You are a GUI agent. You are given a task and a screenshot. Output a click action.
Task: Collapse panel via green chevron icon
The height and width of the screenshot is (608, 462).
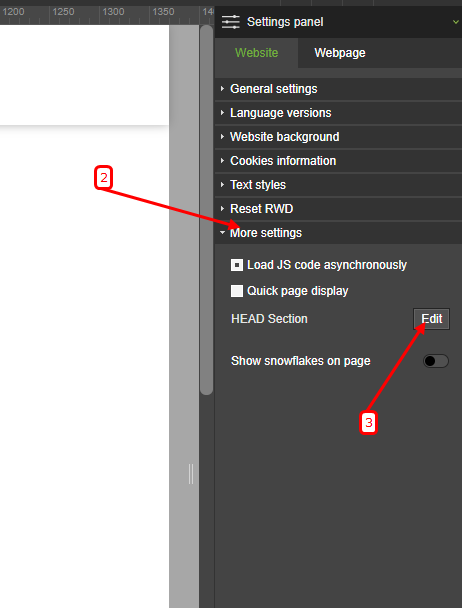point(456,22)
